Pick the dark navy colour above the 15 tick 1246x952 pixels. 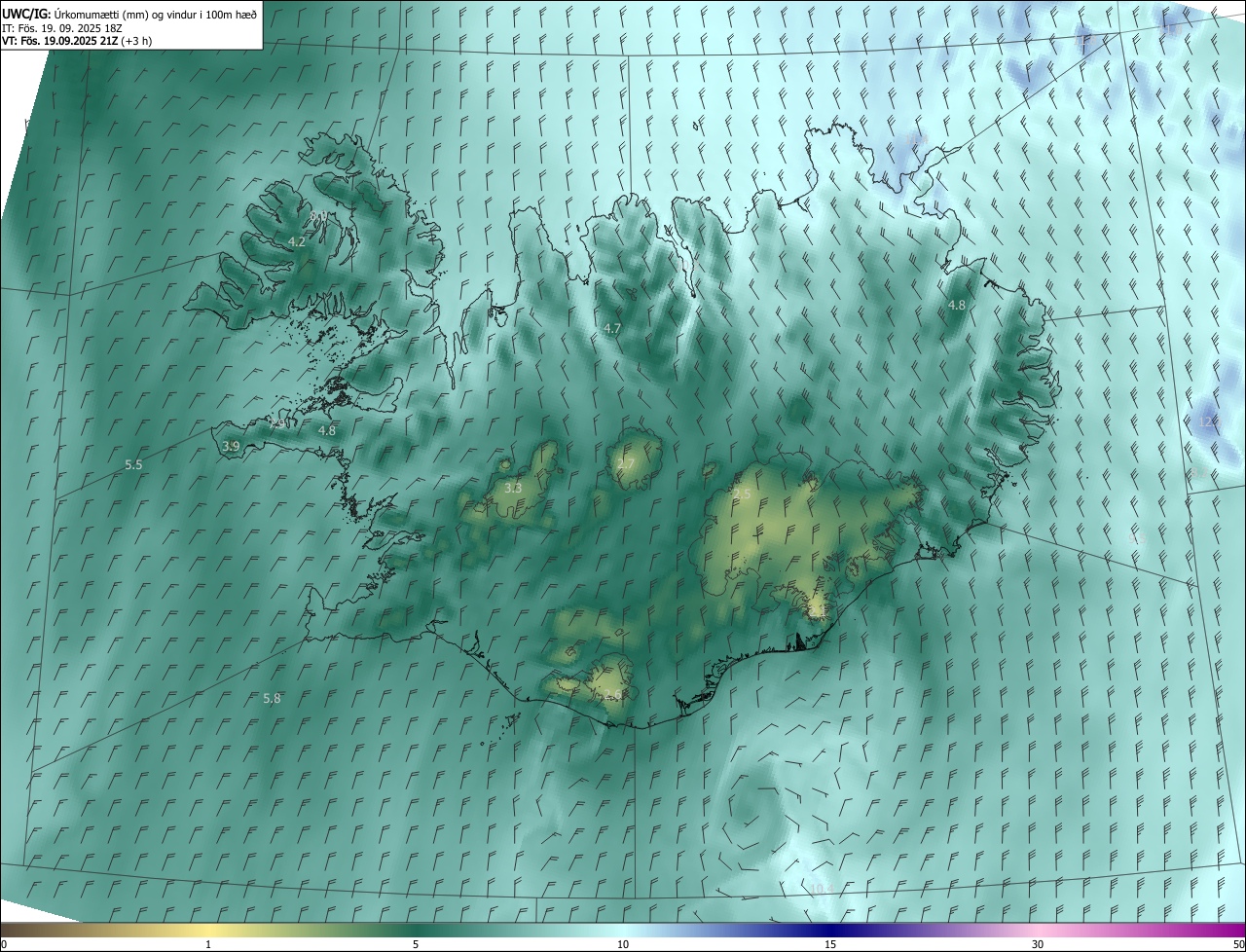[x=830, y=930]
